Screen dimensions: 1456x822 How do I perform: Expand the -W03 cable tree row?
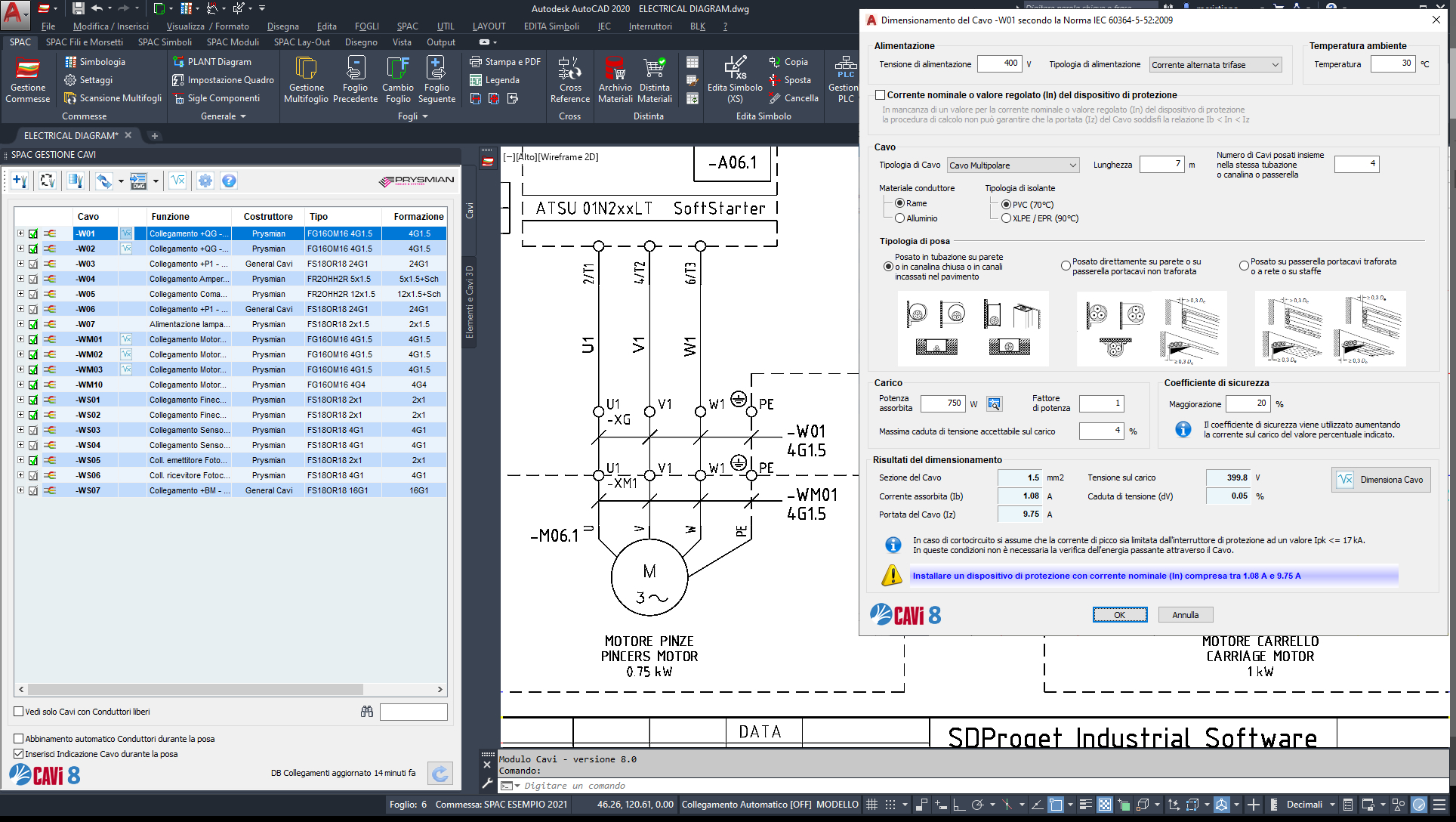[20, 264]
